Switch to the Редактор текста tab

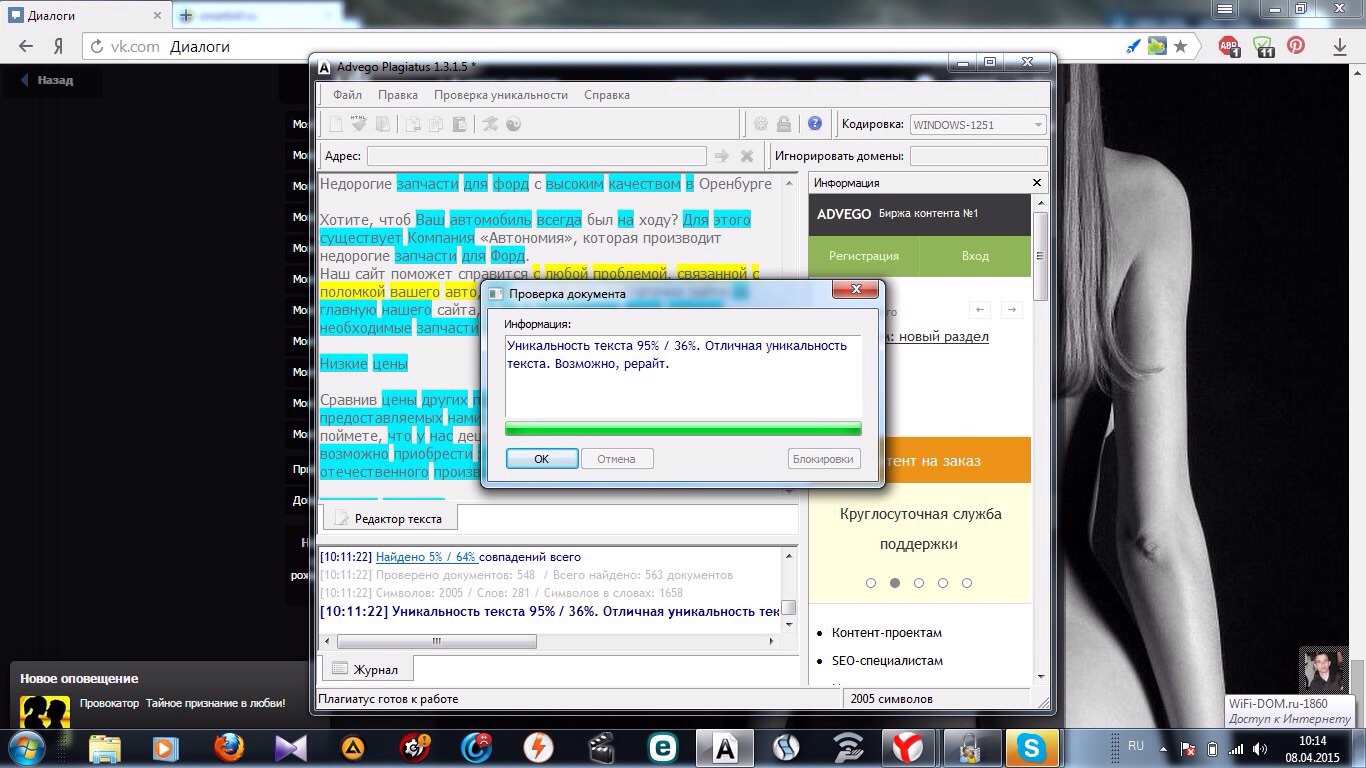click(388, 518)
